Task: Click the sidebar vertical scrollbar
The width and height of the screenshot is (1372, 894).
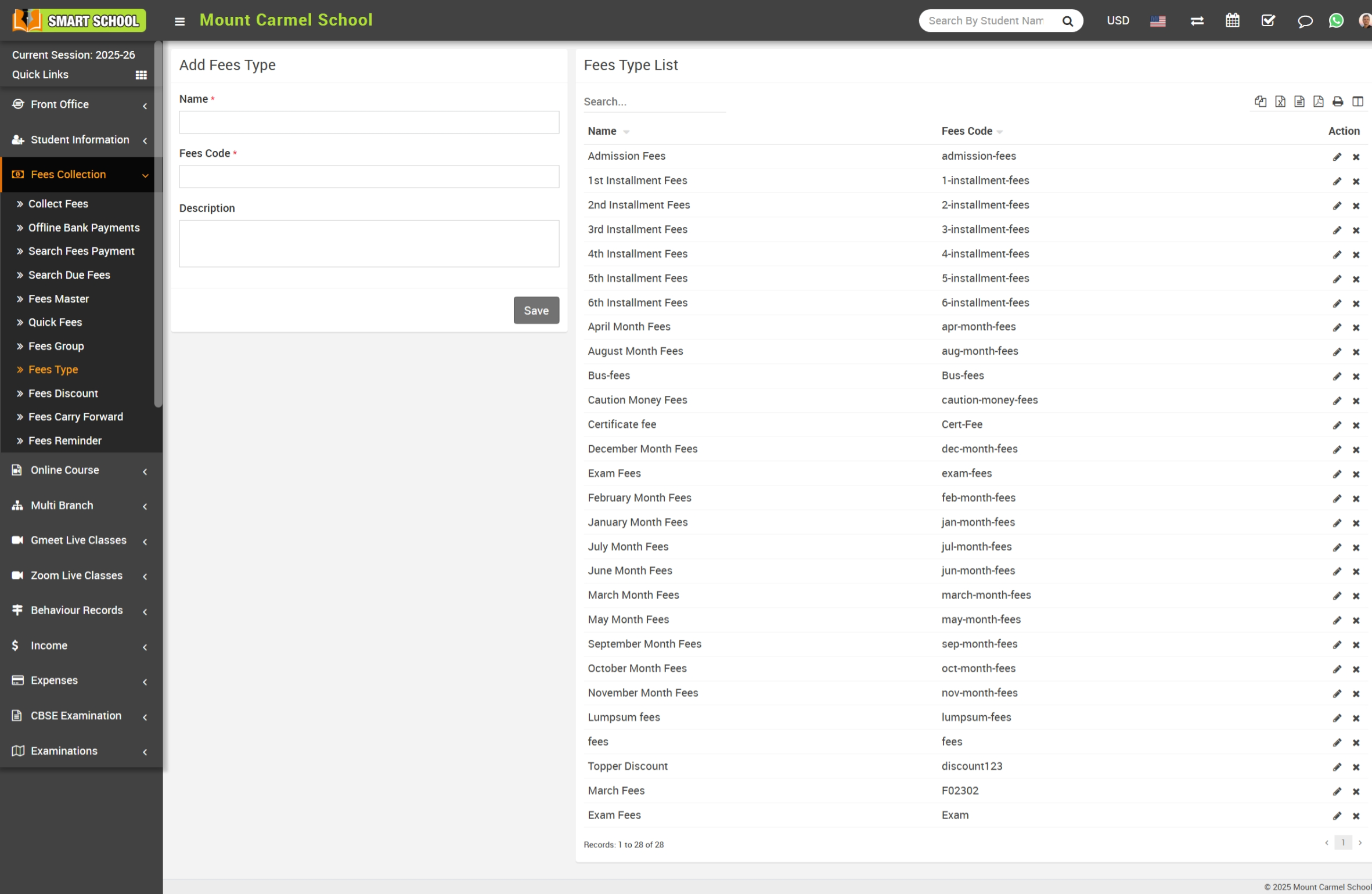Action: click(158, 224)
